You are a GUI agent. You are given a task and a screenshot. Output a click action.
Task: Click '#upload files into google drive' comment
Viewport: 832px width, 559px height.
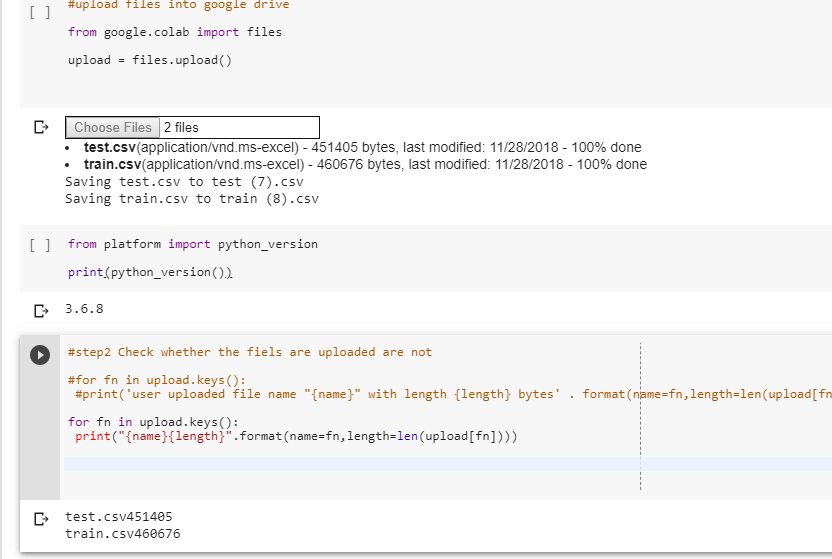[178, 5]
